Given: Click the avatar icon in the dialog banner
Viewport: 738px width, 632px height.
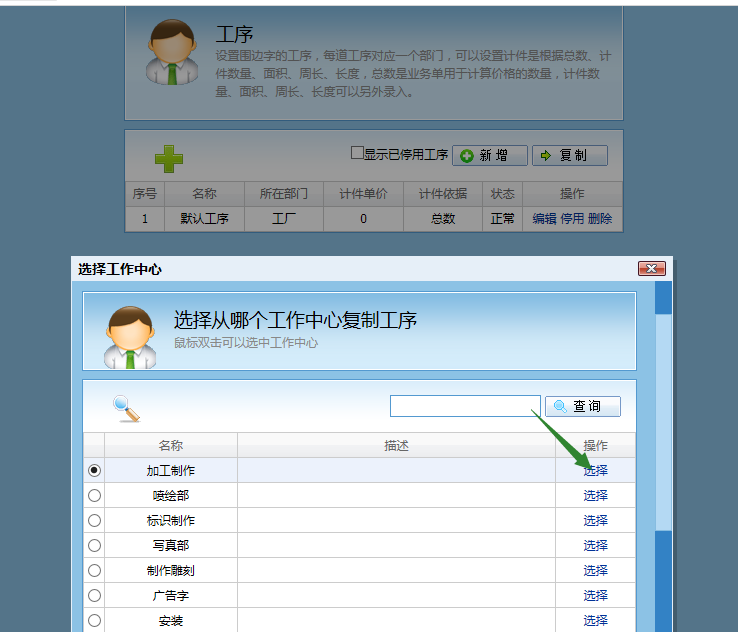Looking at the screenshot, I should (129, 335).
